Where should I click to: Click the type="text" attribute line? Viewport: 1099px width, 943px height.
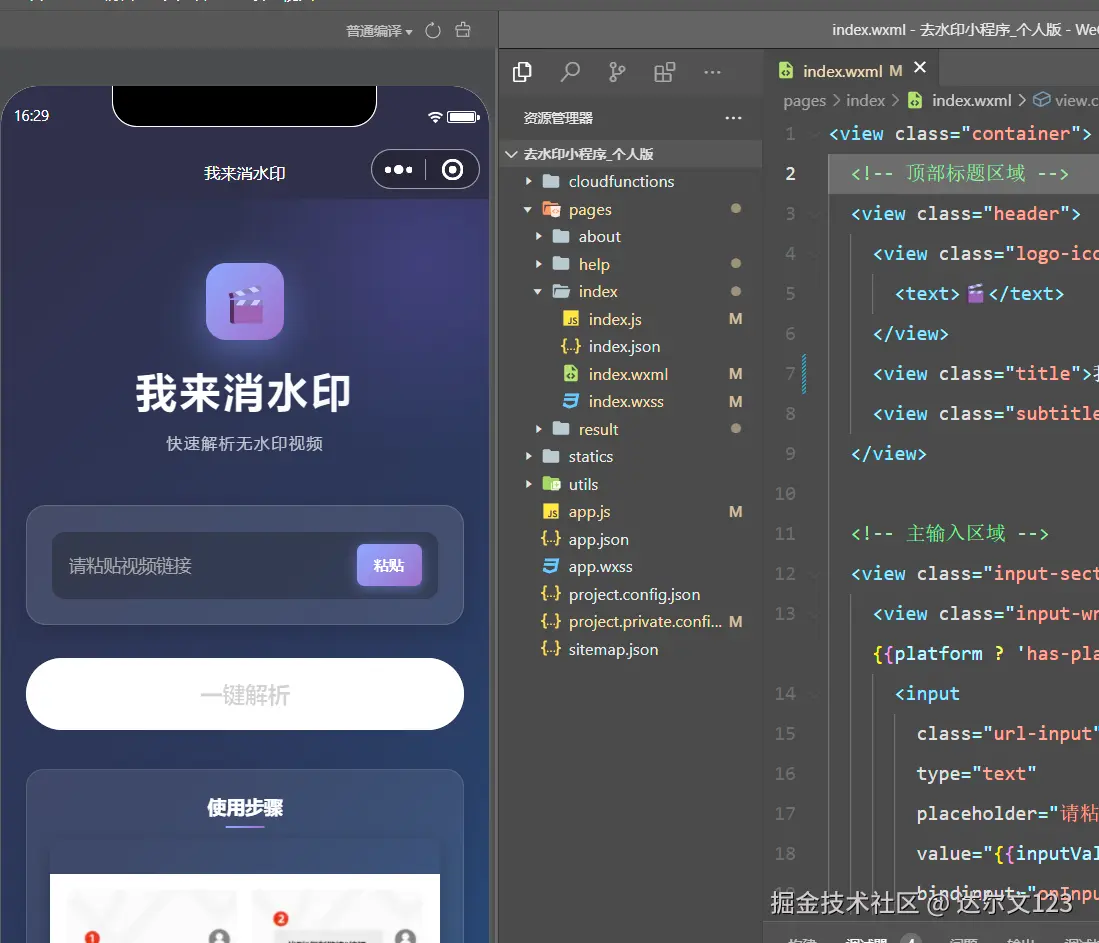click(976, 773)
